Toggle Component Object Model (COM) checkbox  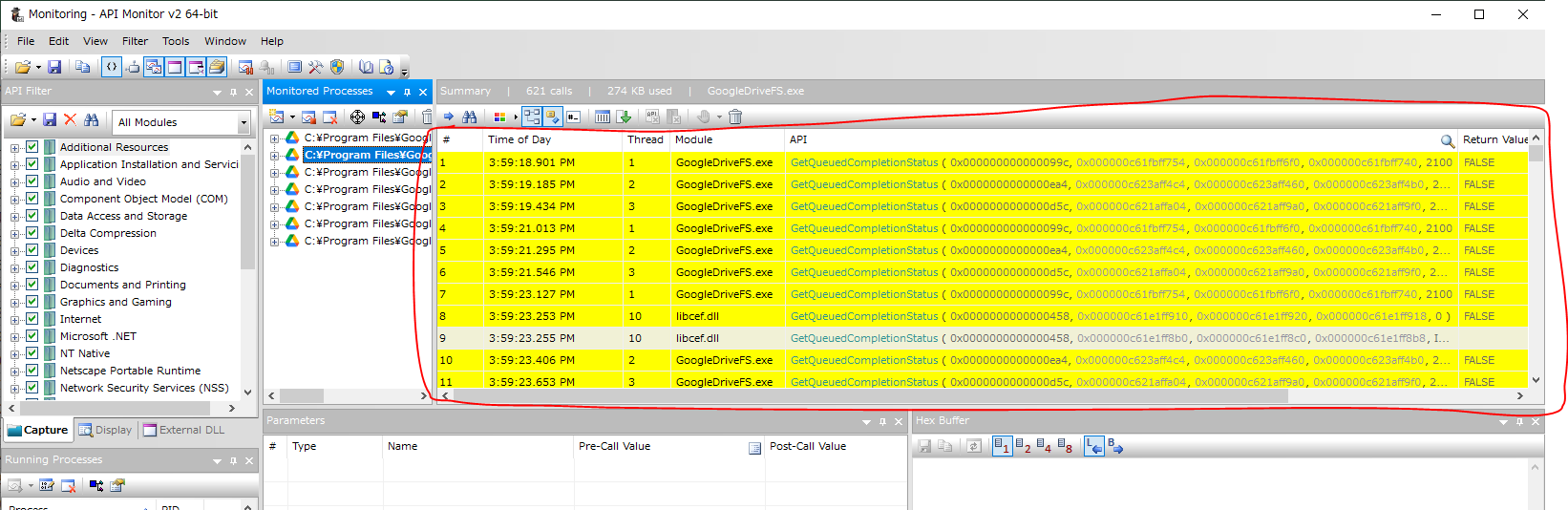coord(32,199)
